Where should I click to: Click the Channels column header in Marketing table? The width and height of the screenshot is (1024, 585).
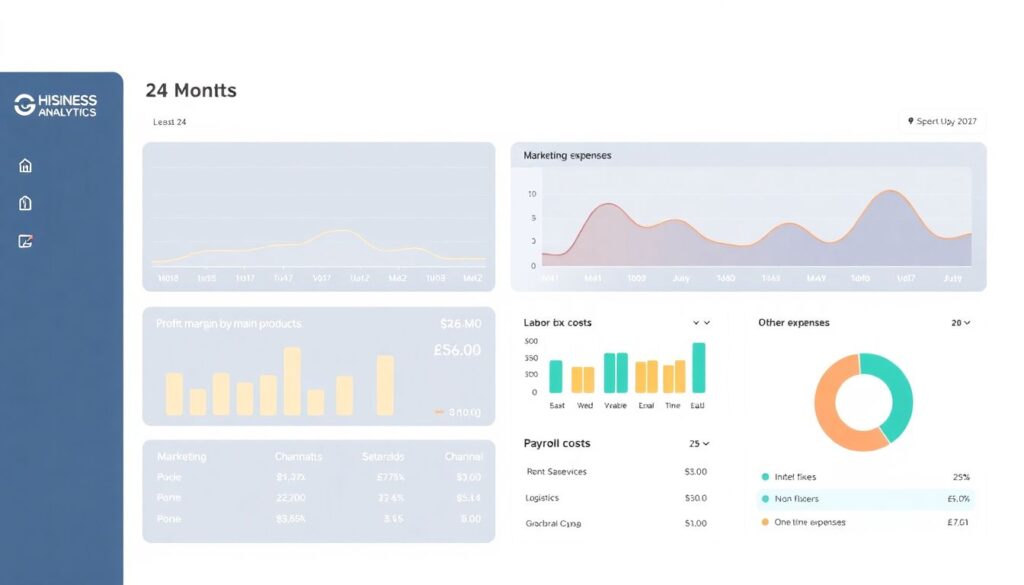pos(298,456)
